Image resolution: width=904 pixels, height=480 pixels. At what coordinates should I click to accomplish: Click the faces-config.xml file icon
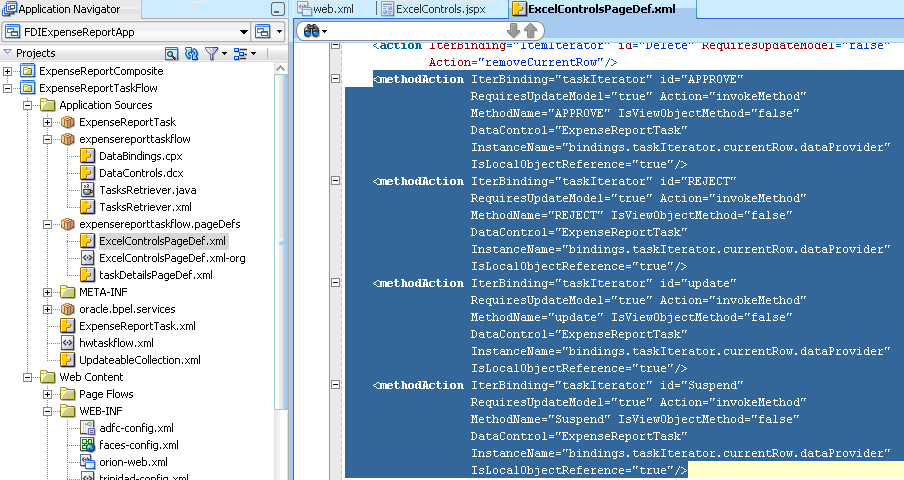click(87, 445)
